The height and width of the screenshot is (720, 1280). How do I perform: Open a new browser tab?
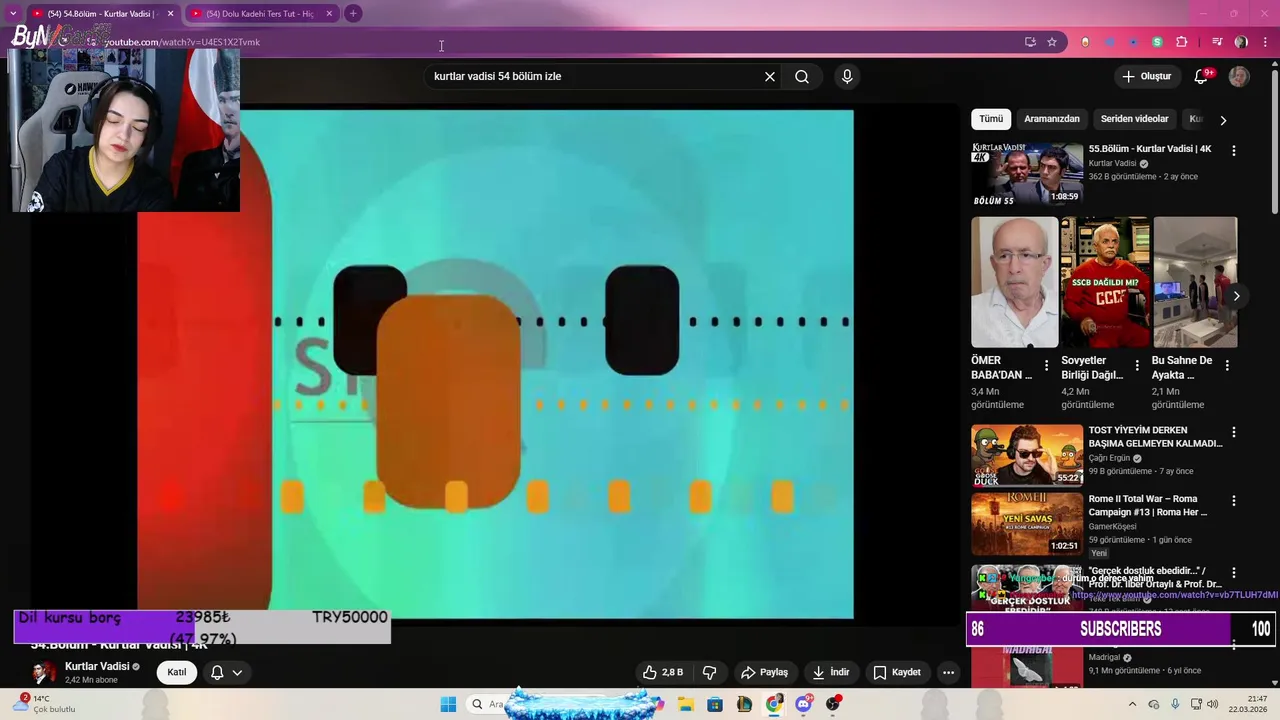coord(353,13)
